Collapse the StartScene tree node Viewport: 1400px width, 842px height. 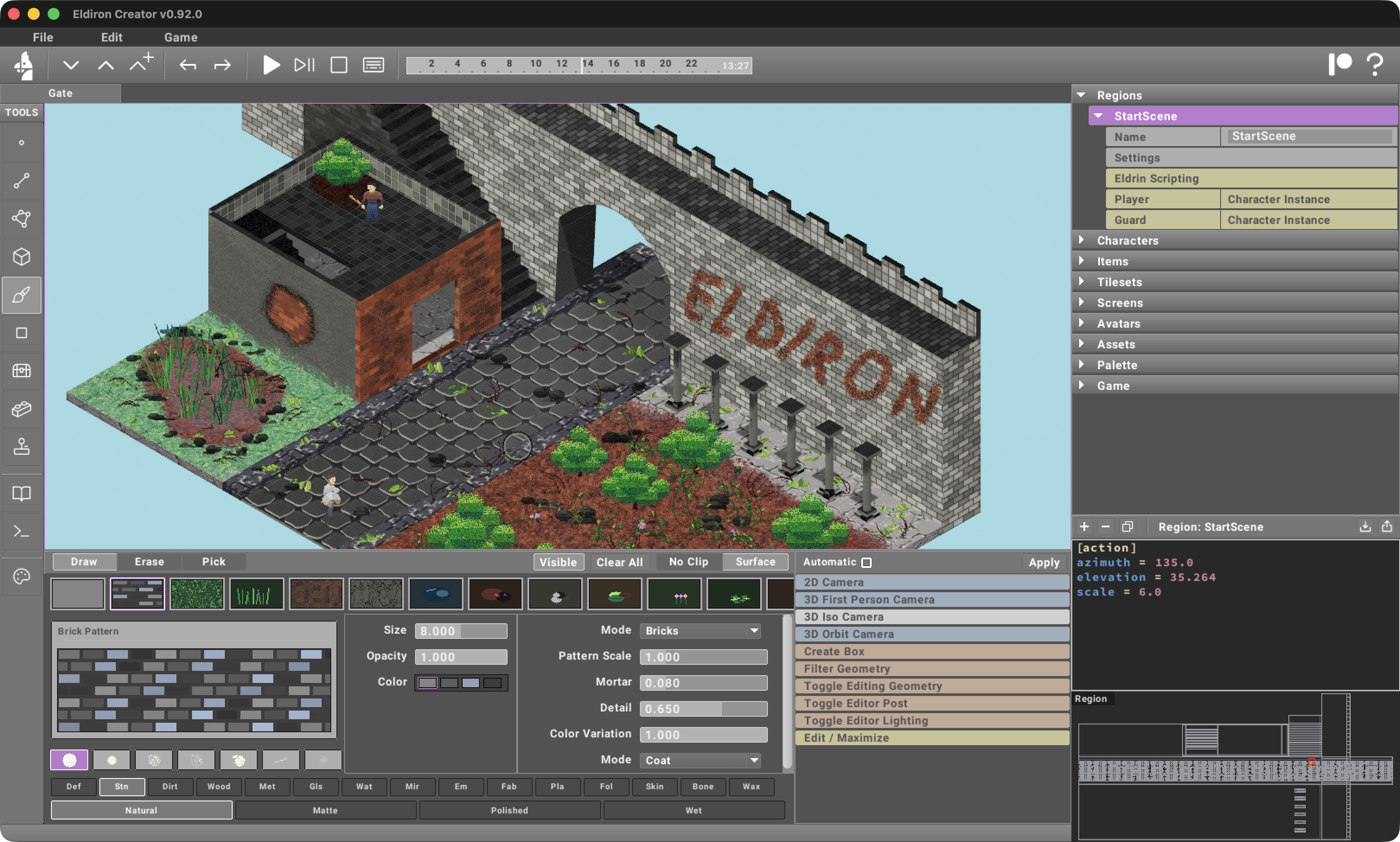[1099, 116]
